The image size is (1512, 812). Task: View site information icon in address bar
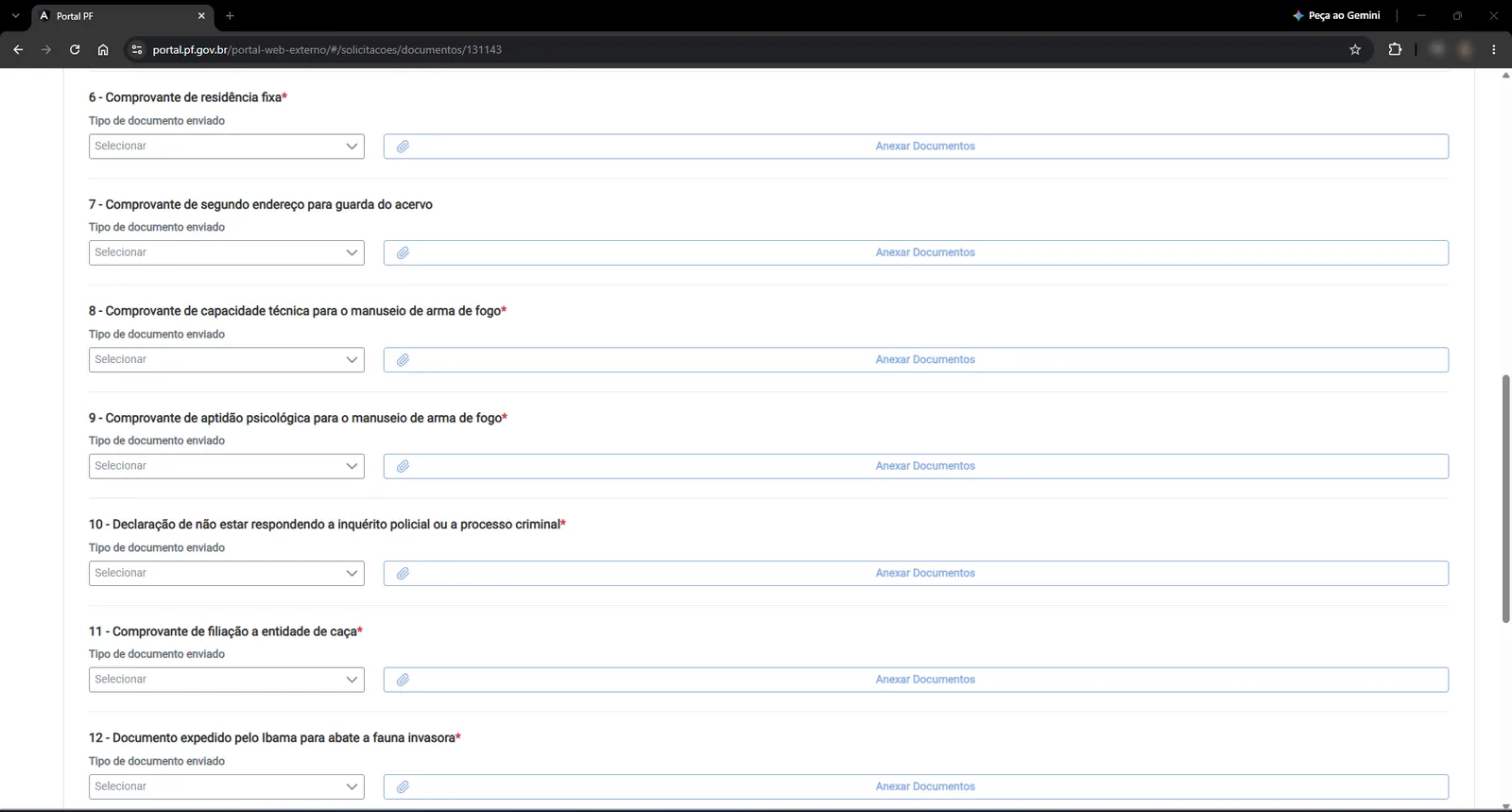[136, 49]
